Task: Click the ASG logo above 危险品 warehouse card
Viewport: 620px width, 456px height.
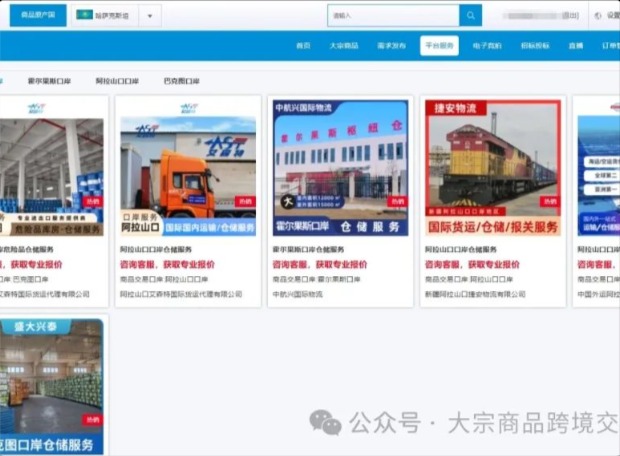Action: [36, 108]
